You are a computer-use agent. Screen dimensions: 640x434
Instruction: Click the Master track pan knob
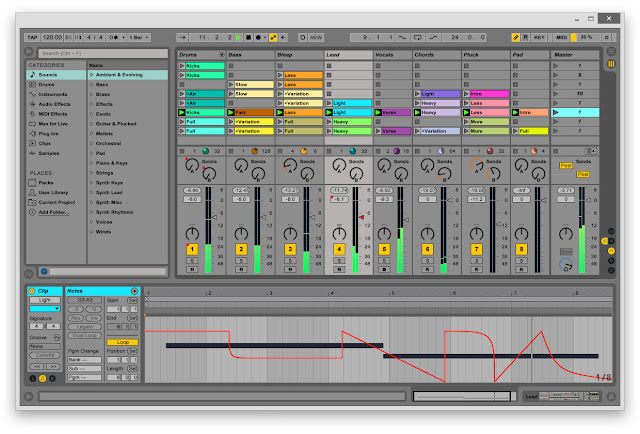566,233
